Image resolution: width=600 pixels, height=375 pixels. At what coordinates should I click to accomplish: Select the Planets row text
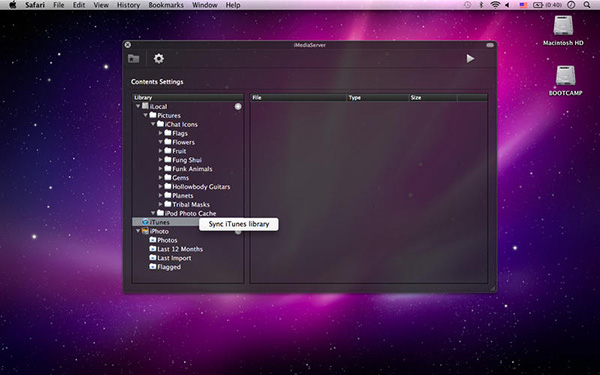point(183,196)
